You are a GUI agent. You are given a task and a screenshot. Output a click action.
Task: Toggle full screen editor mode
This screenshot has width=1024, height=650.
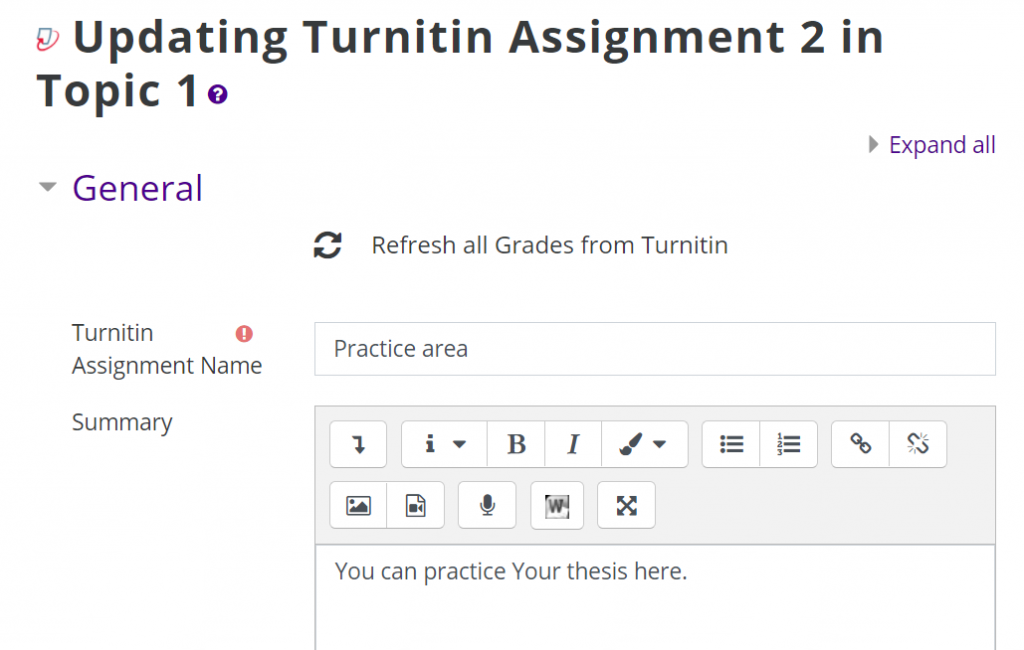click(x=626, y=506)
